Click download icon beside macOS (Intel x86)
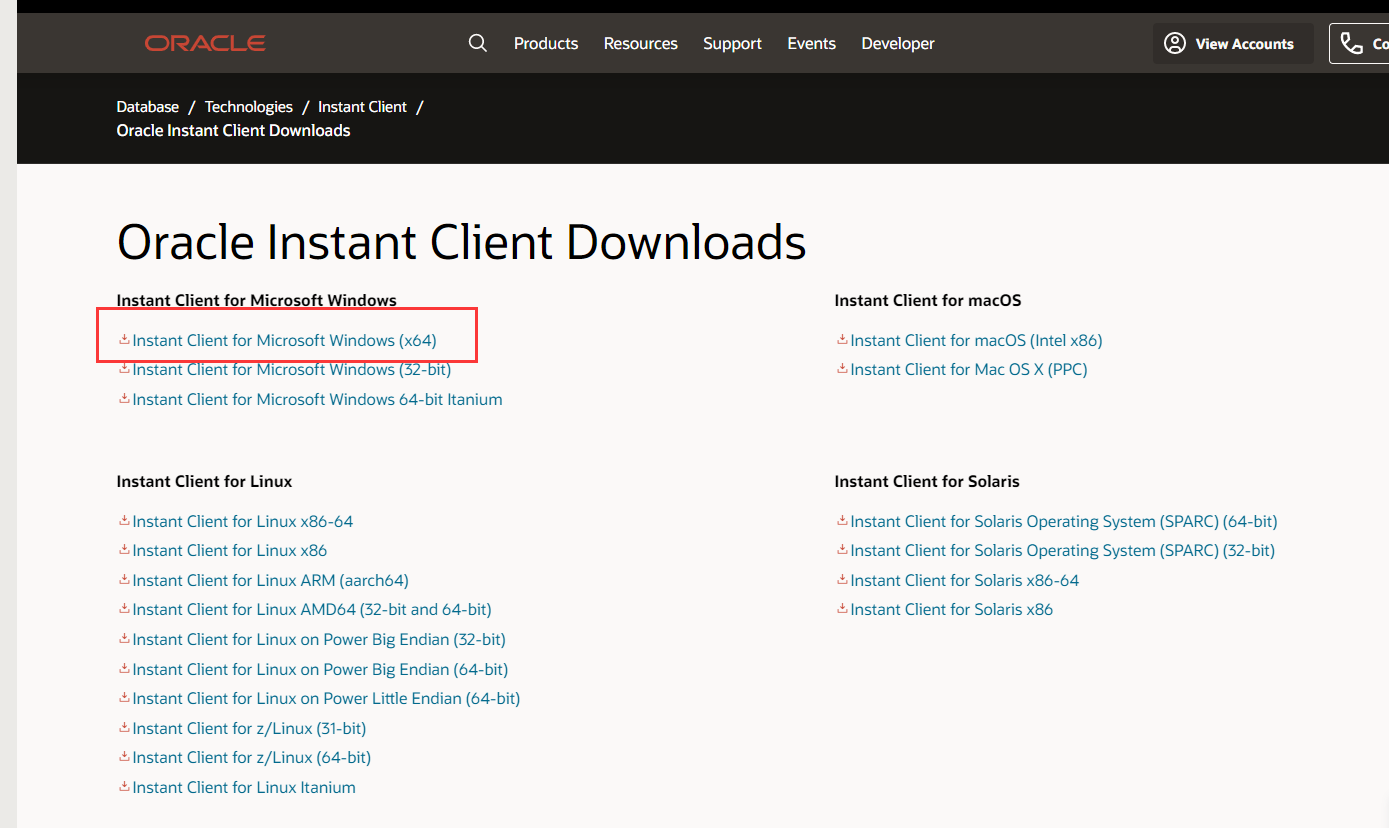The image size is (1389, 828). 842,340
